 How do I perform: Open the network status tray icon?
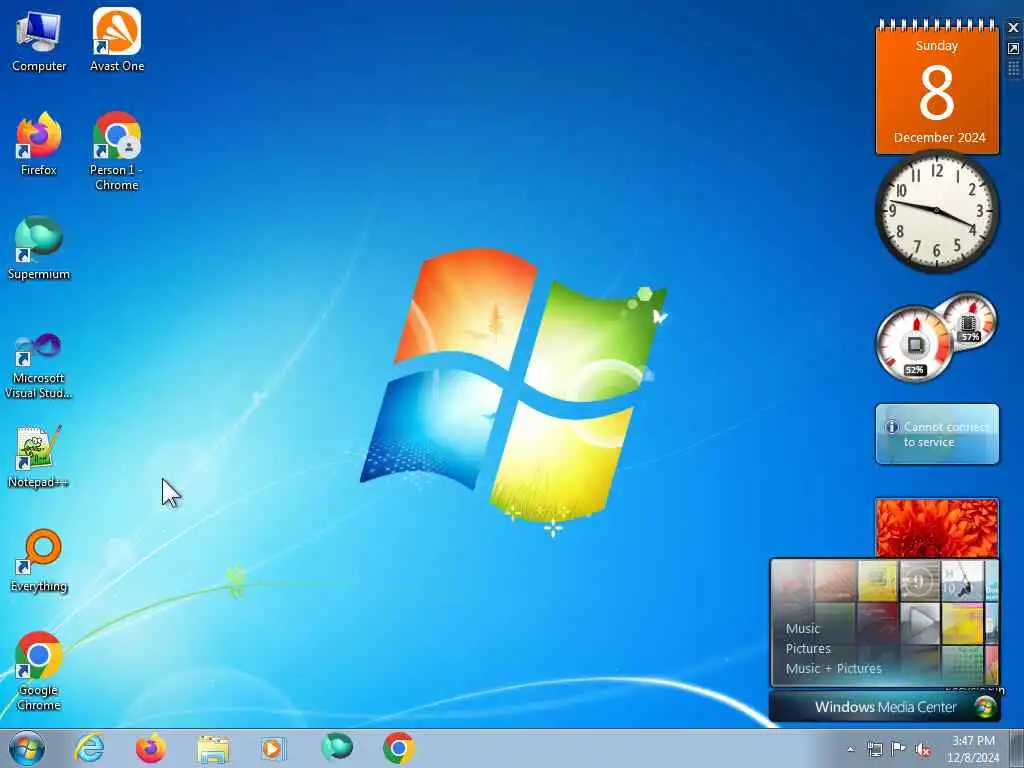point(874,749)
